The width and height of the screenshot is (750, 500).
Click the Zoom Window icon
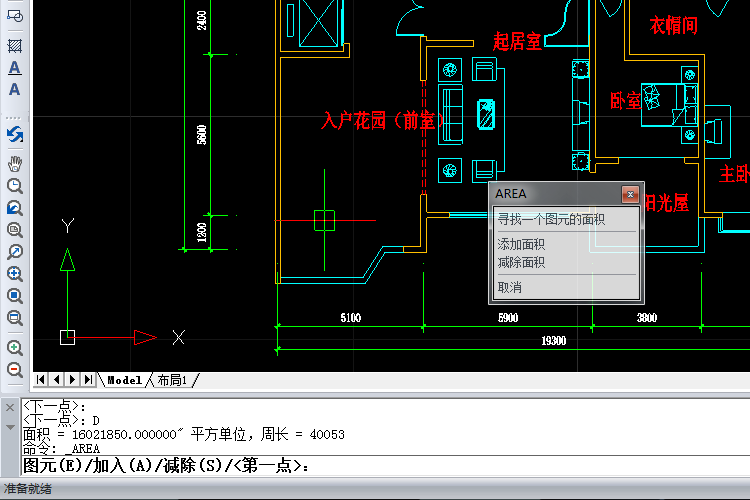point(15,230)
